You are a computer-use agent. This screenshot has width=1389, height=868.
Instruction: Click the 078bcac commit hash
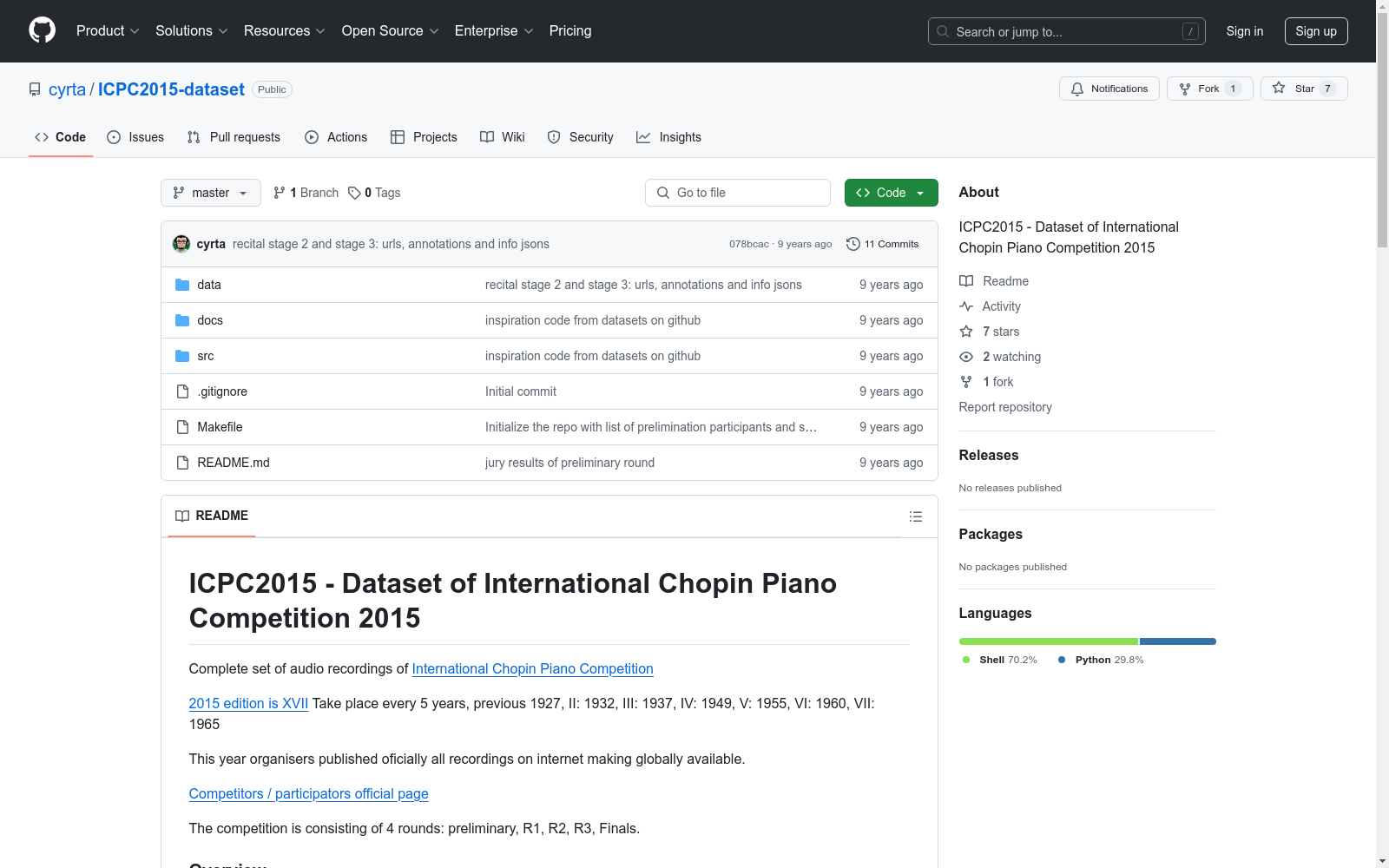tap(749, 244)
